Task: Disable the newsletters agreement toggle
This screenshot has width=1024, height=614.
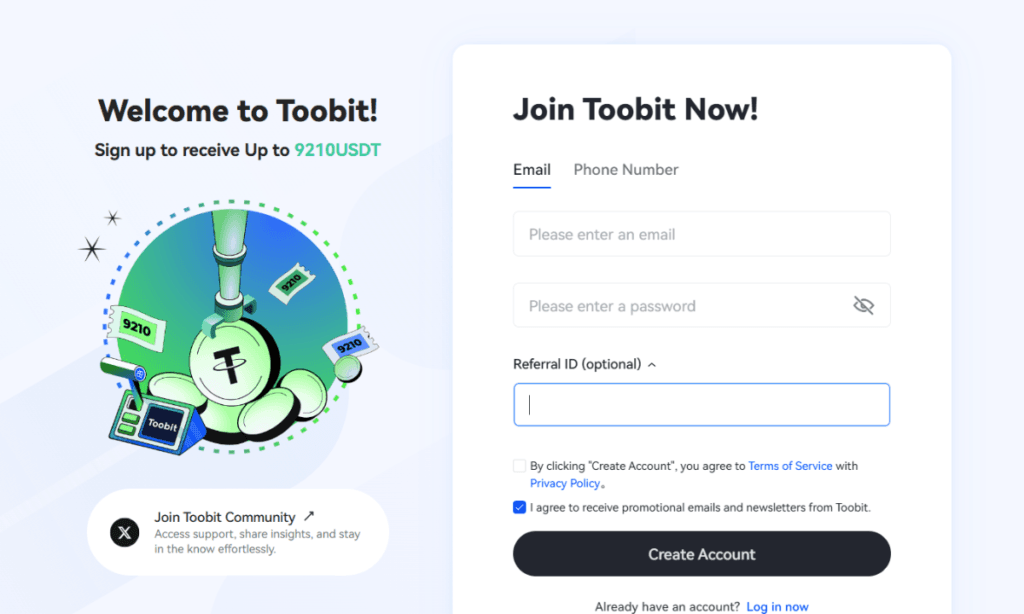Action: tap(519, 507)
